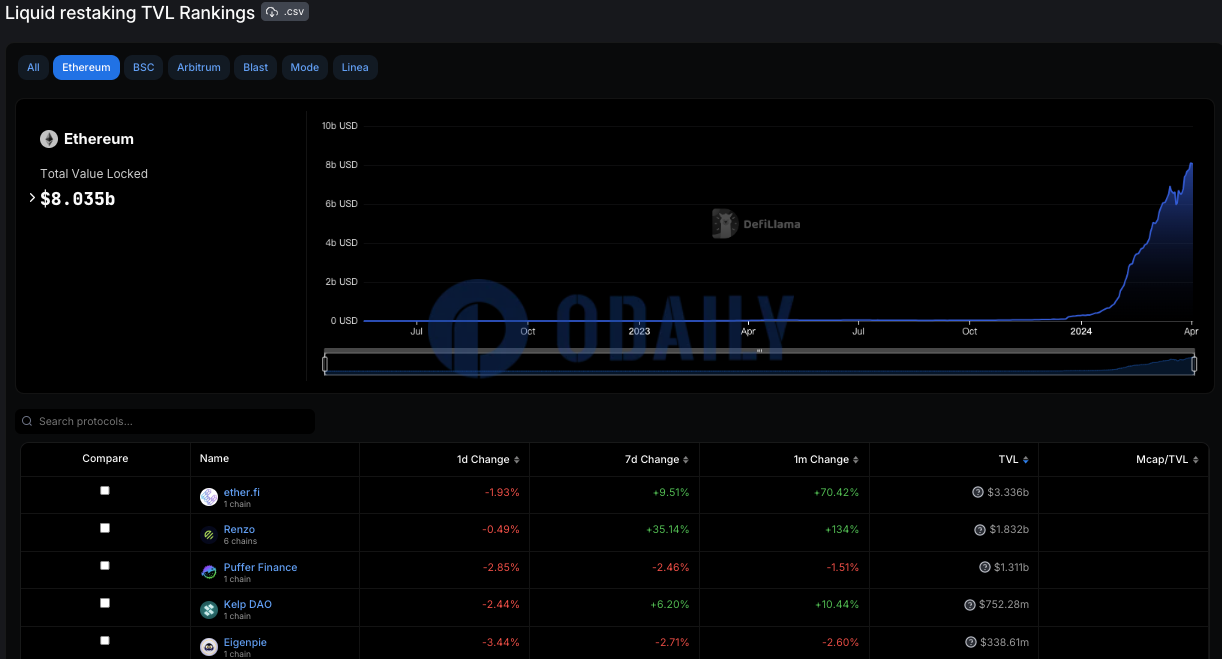The width and height of the screenshot is (1222, 659).
Task: Switch to the Linea chain tab
Action: pyautogui.click(x=355, y=67)
